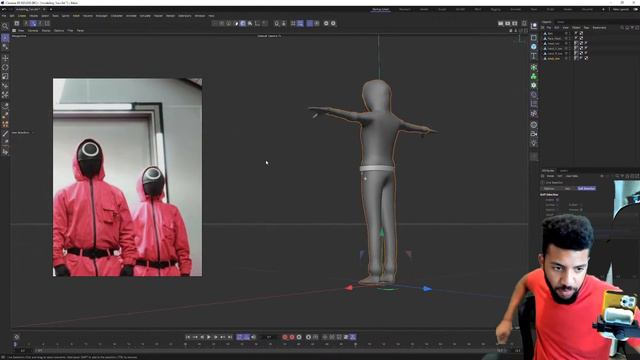Open the Character menu
The image size is (640, 360).
[x=117, y=16]
